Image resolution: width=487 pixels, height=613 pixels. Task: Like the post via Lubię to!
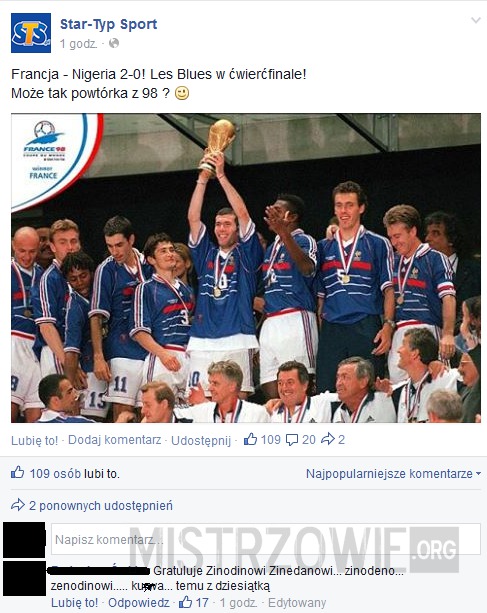34,440
